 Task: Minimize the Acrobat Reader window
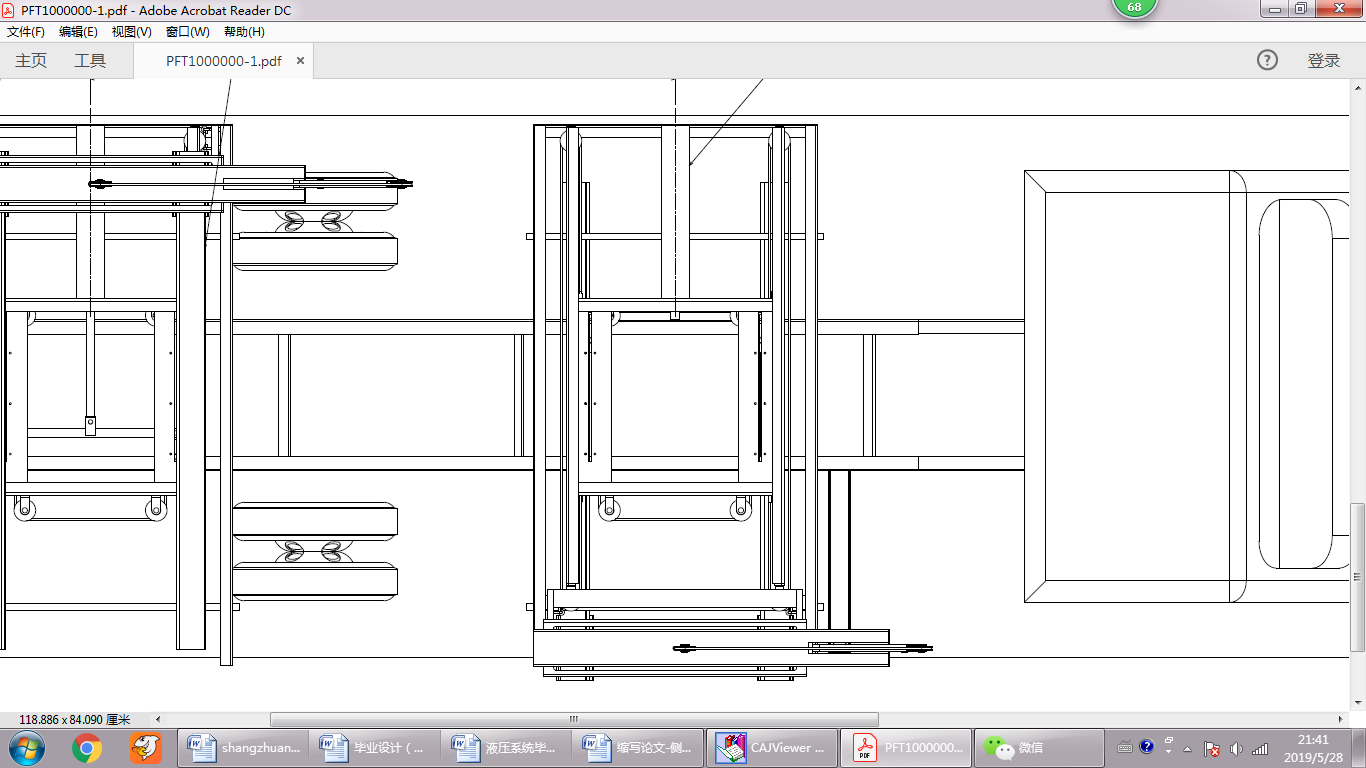click(x=1273, y=9)
